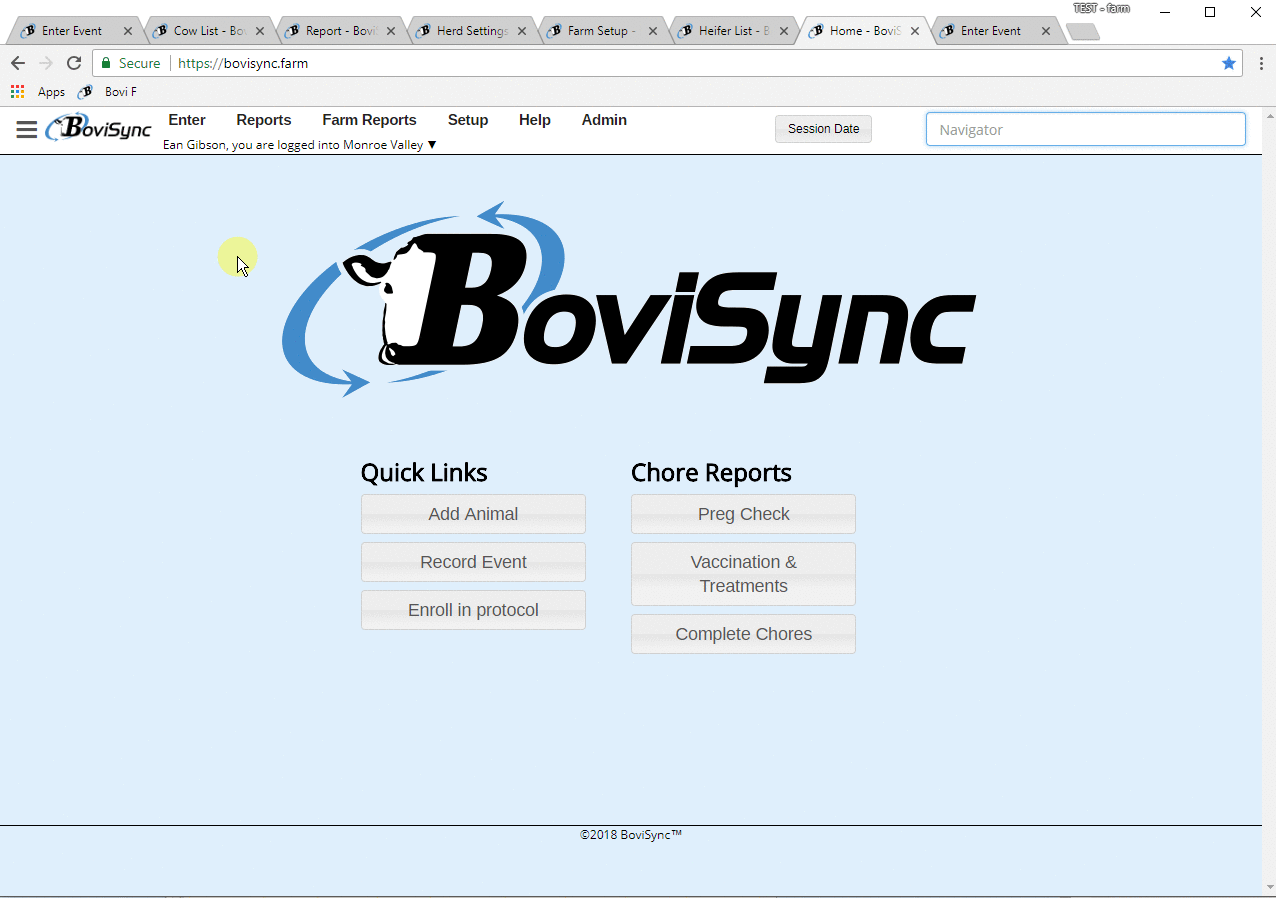Switch to the Report tab
Viewport: 1276px width, 898px height.
click(340, 31)
